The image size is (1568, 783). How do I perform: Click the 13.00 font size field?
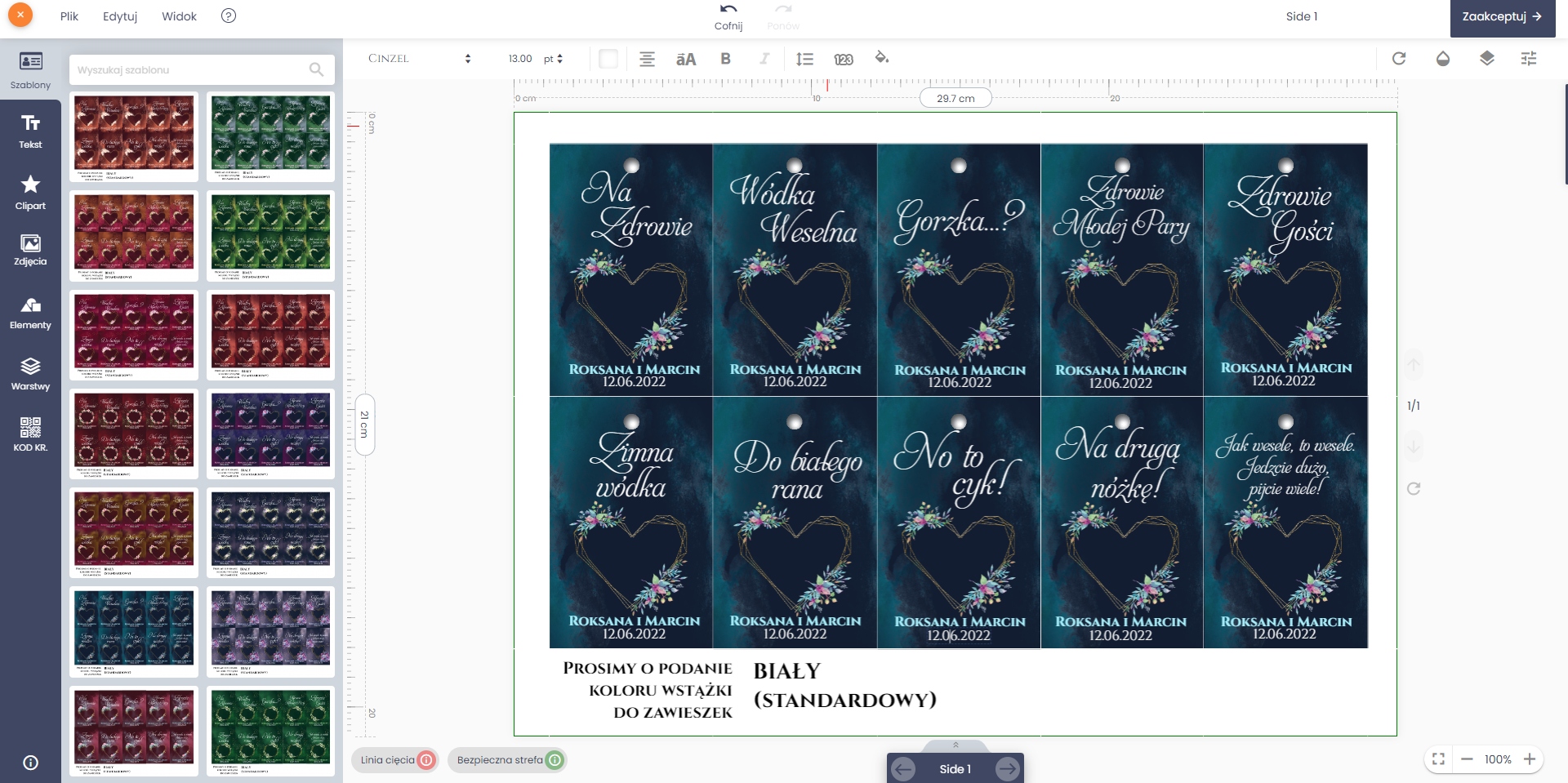pyautogui.click(x=519, y=59)
